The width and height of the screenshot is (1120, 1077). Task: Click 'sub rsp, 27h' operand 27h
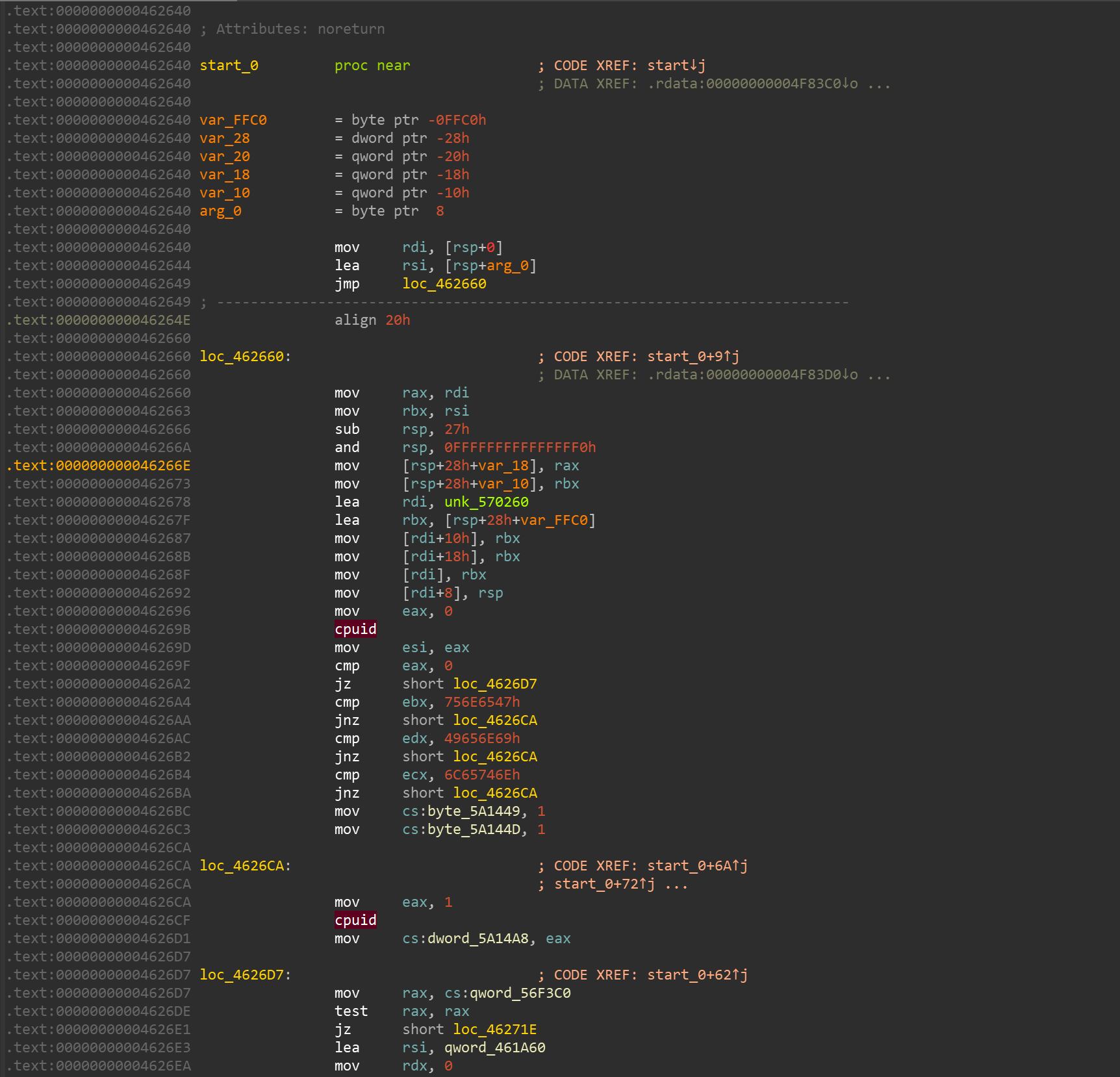pos(457,429)
